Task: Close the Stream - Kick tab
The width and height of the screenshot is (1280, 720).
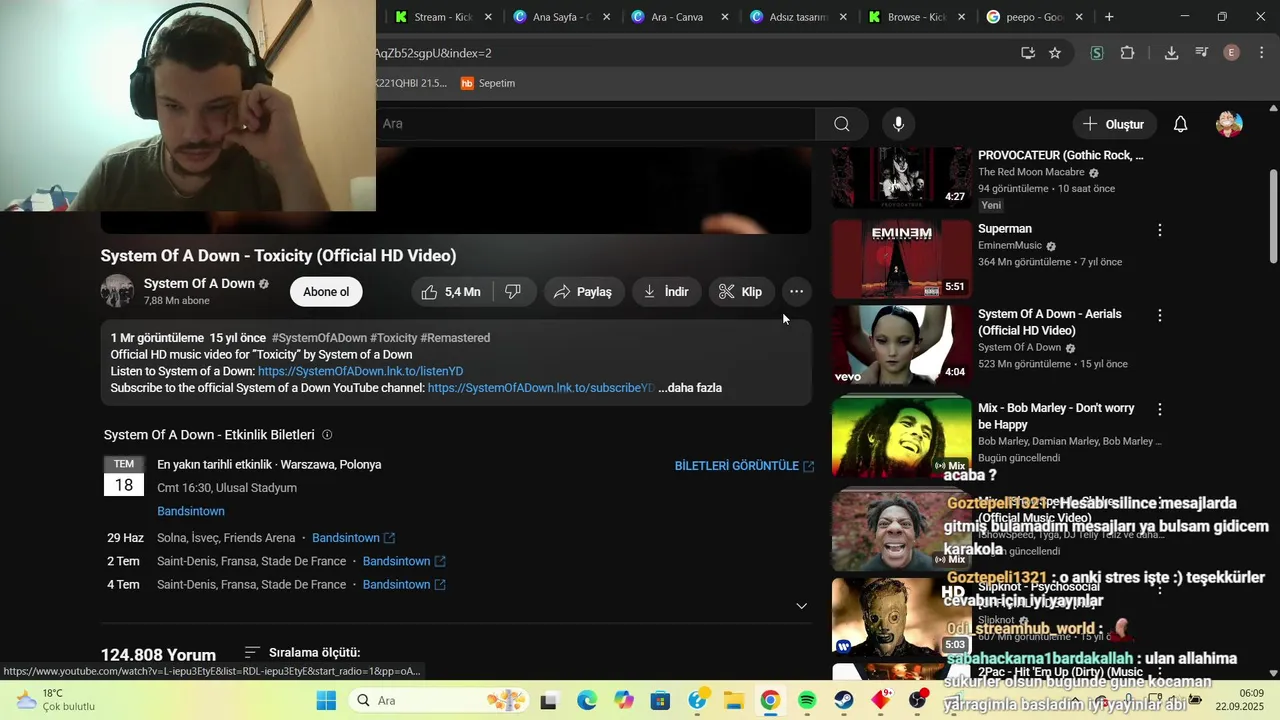Action: click(x=488, y=17)
